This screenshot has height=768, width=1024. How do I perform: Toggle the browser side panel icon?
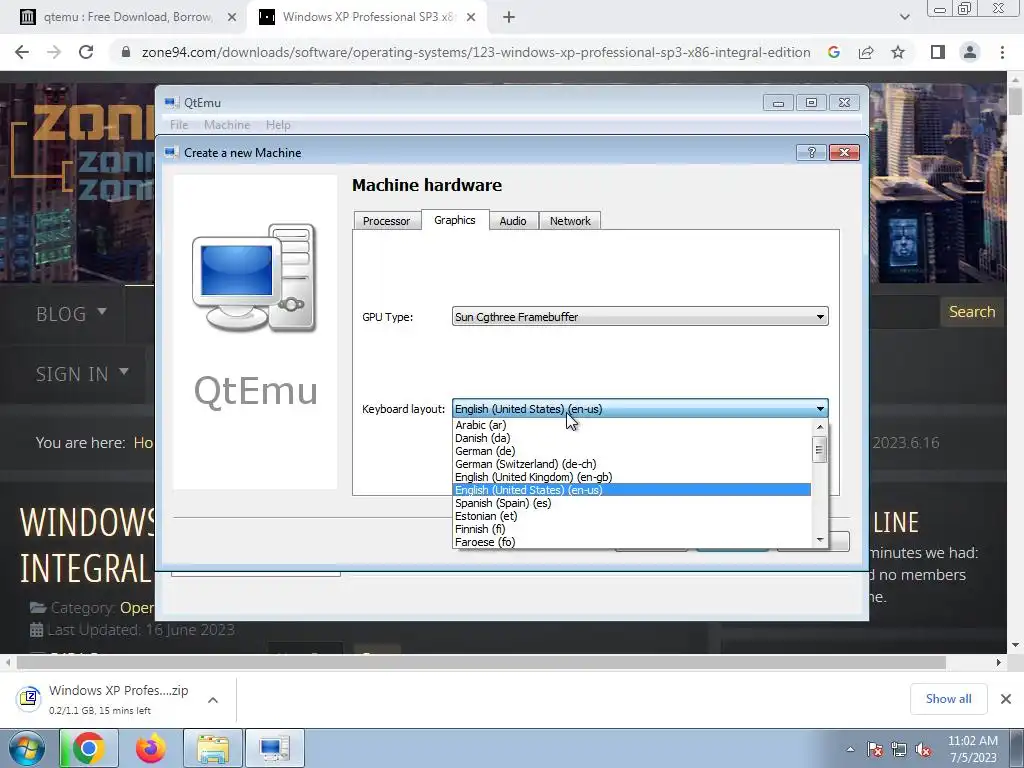[x=938, y=52]
